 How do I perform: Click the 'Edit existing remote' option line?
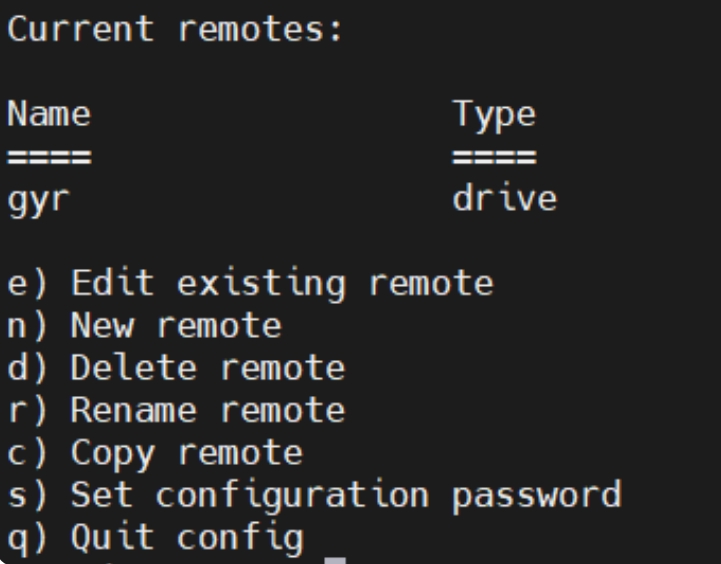tap(251, 284)
